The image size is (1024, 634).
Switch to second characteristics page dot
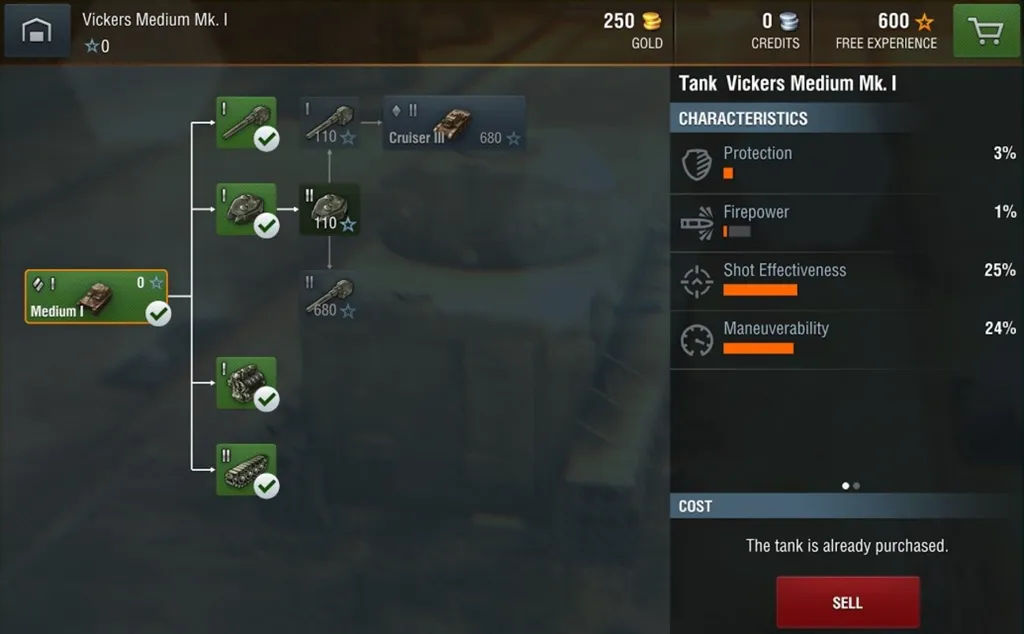point(857,486)
